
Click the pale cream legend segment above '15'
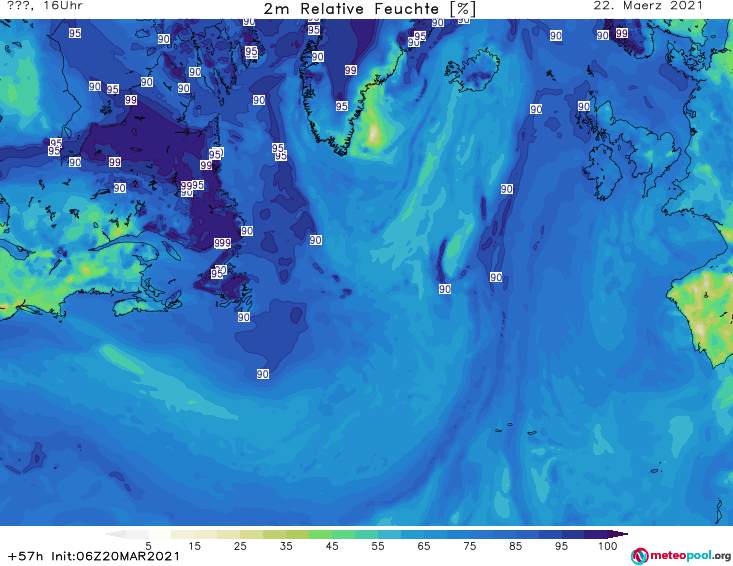click(183, 534)
